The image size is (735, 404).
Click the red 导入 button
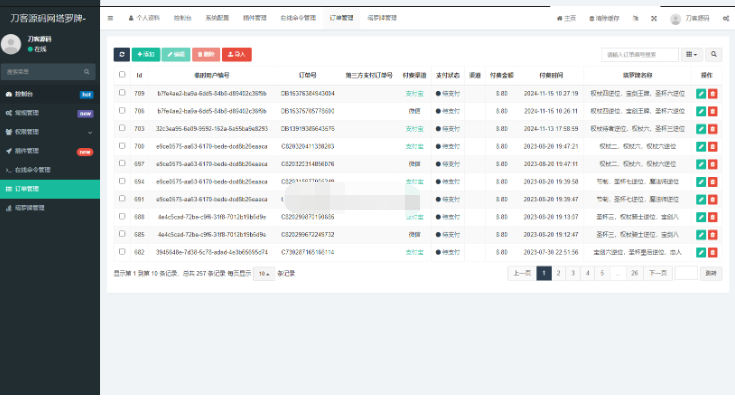tap(237, 54)
